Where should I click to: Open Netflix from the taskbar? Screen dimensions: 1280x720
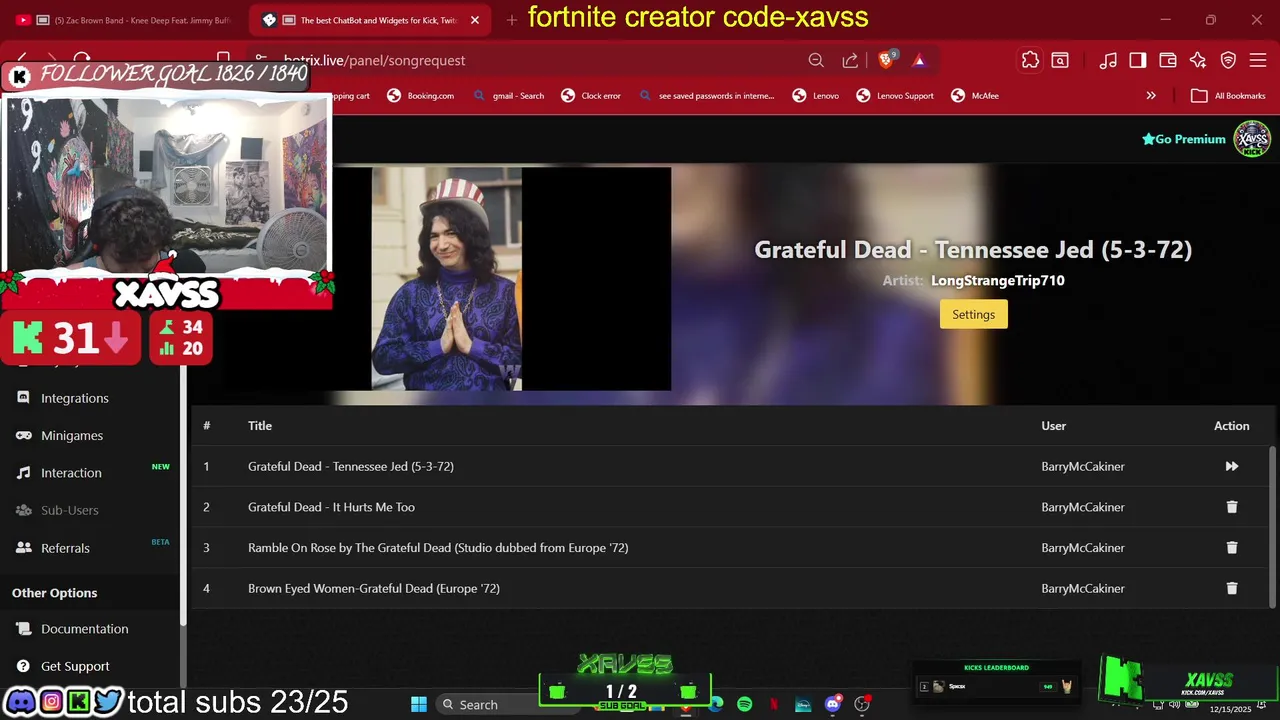[x=774, y=704]
